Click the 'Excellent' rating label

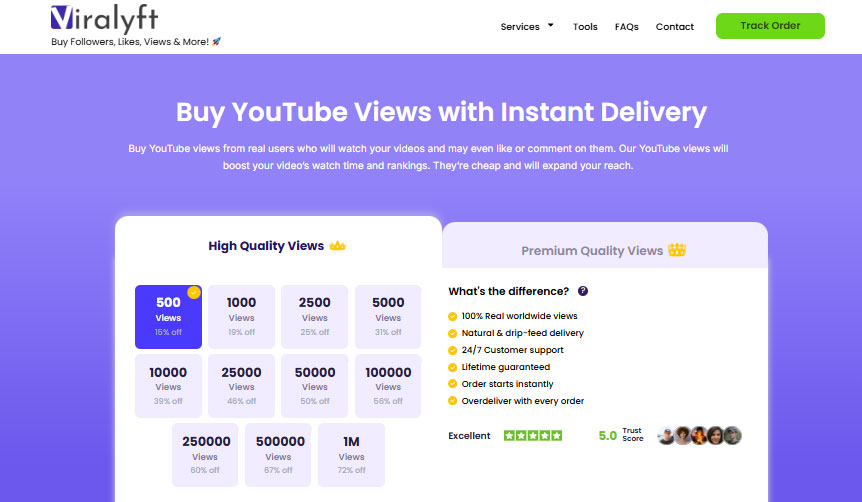[x=469, y=435]
